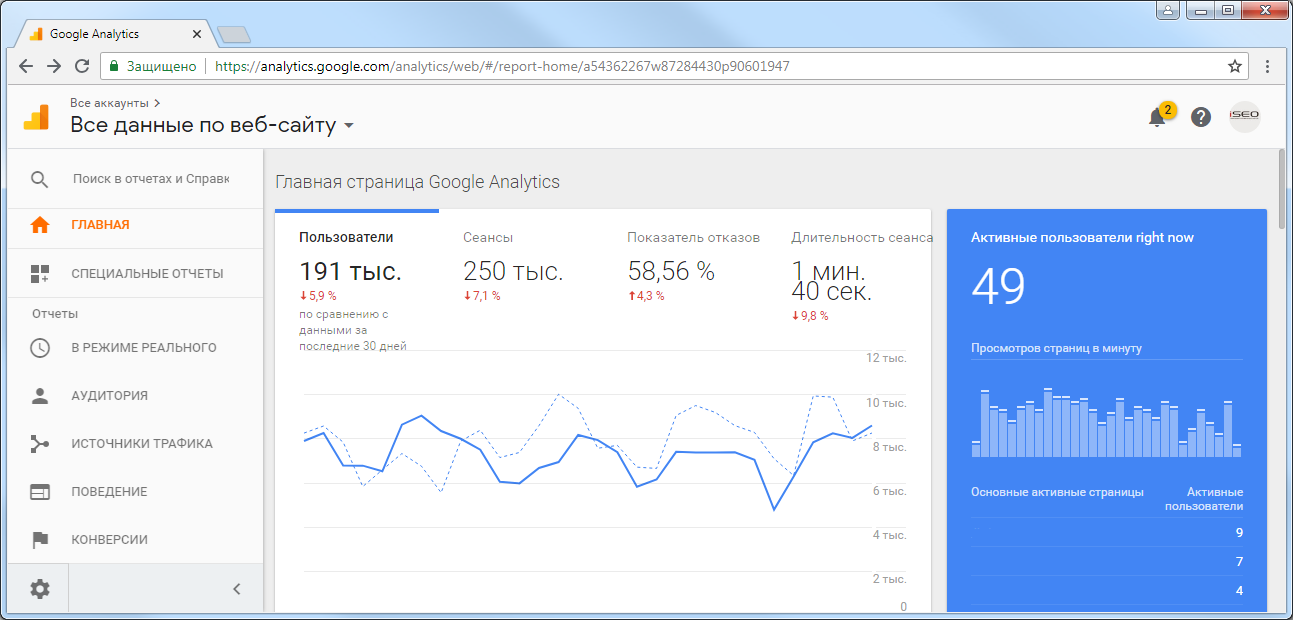Select the 'Сеансы' metric tab
Viewport: 1293px width, 620px height.
click(488, 238)
